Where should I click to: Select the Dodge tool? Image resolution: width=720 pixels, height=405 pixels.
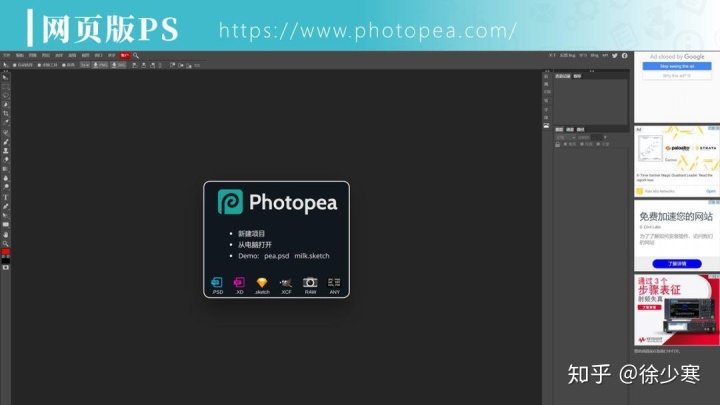(6, 187)
